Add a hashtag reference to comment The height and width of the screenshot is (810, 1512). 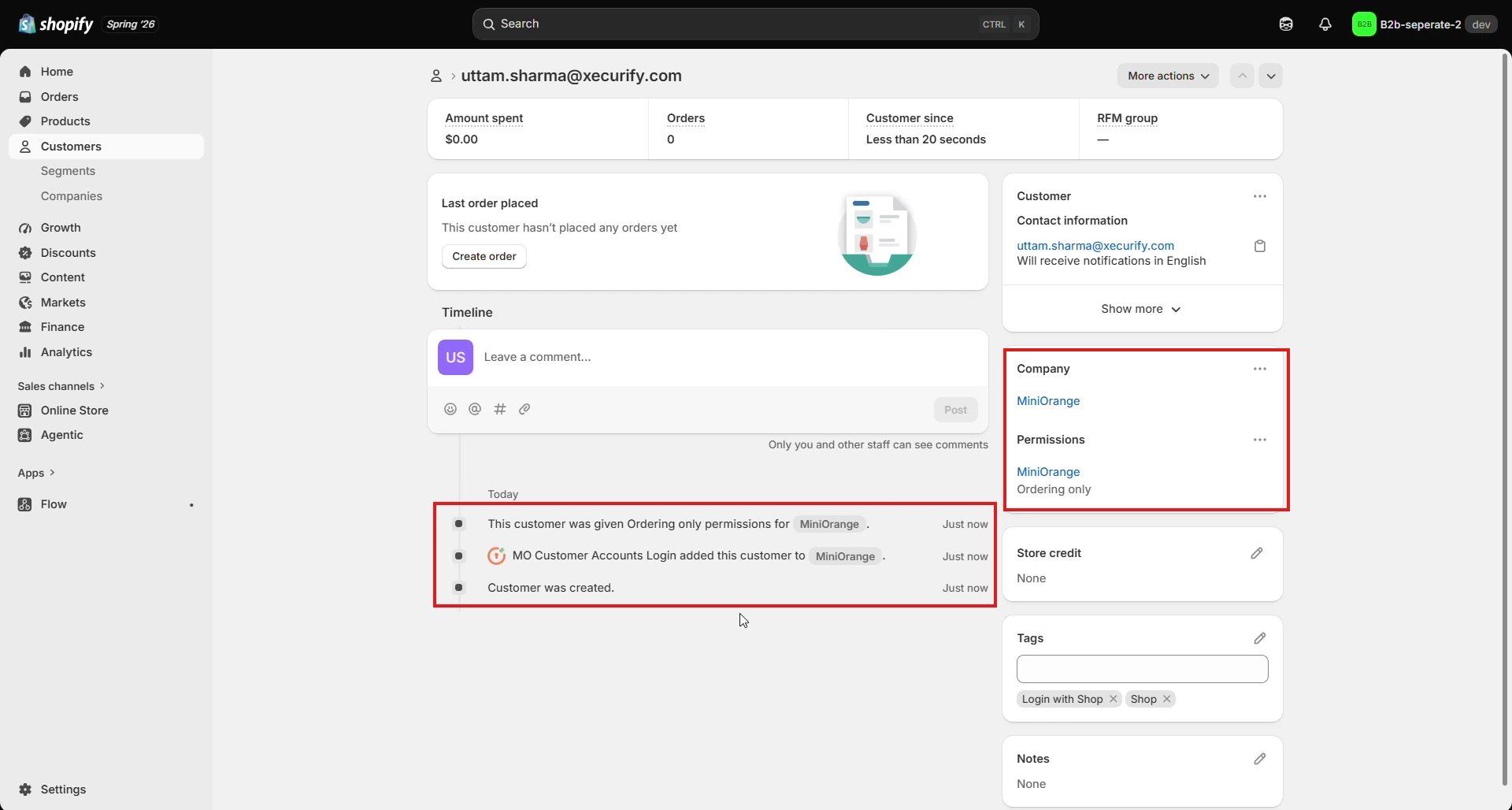[x=500, y=410]
